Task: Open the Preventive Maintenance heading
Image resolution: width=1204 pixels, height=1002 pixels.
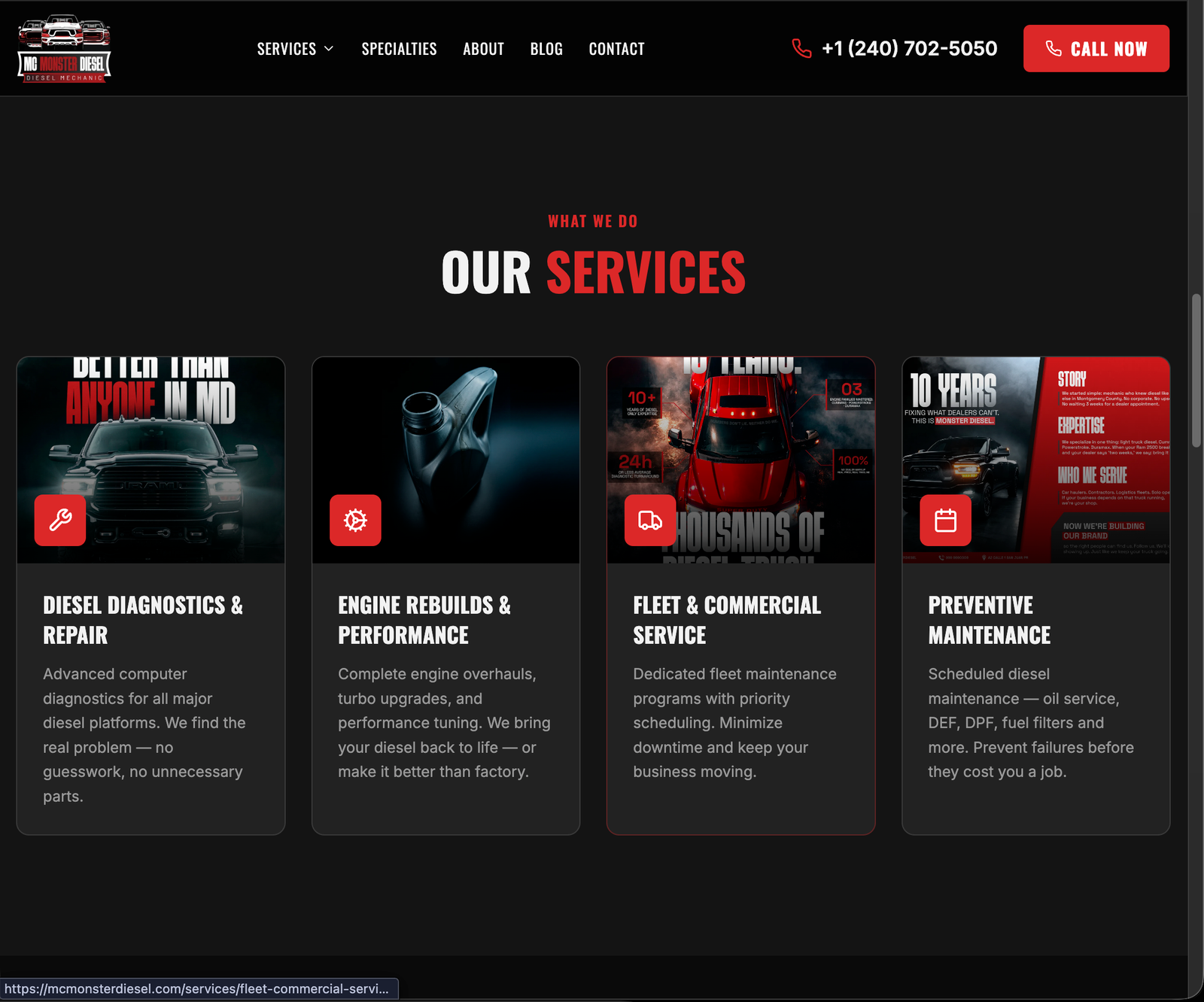Action: pyautogui.click(x=990, y=620)
